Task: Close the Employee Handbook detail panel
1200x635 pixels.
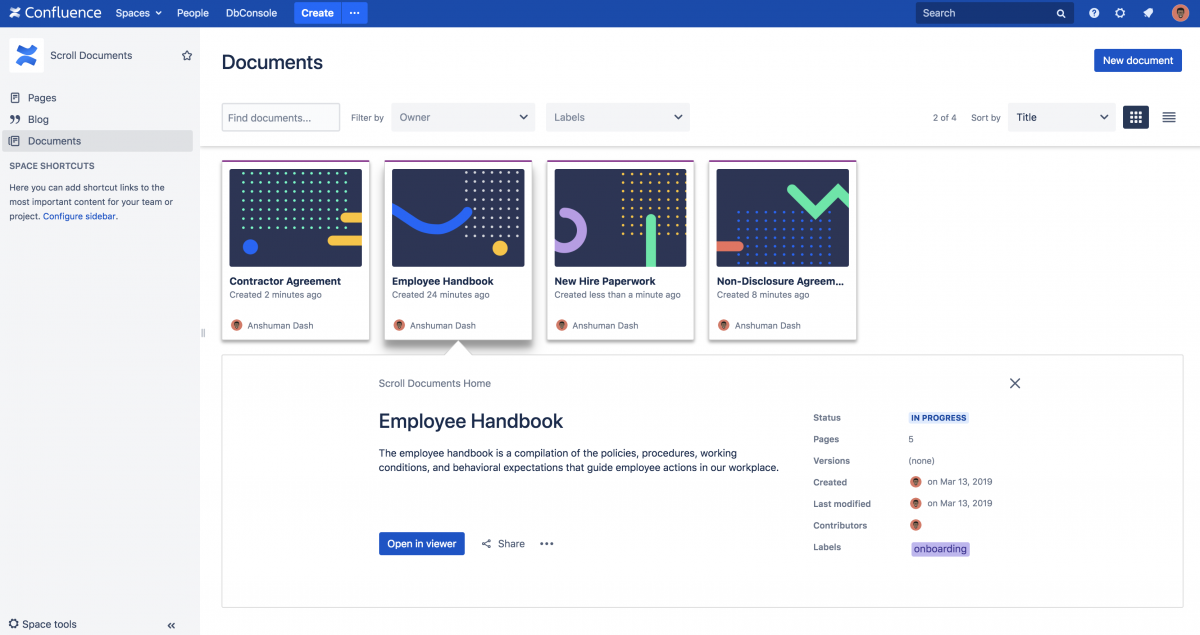Action: coord(1015,383)
